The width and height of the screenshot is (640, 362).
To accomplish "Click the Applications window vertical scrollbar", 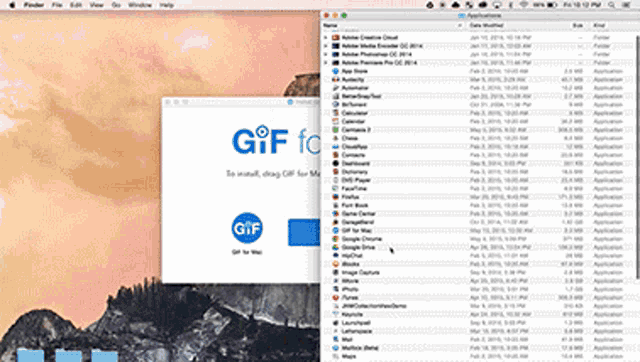I will (637, 157).
